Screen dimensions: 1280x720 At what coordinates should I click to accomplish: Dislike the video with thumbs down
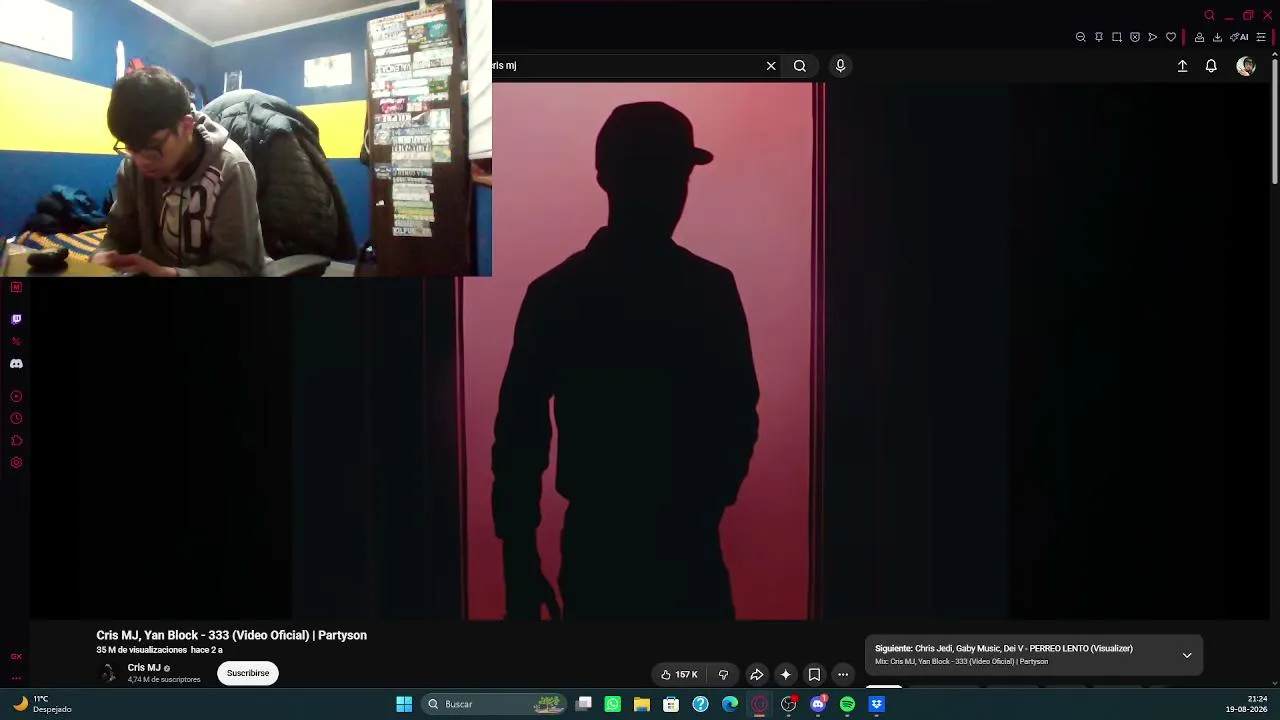(x=723, y=675)
